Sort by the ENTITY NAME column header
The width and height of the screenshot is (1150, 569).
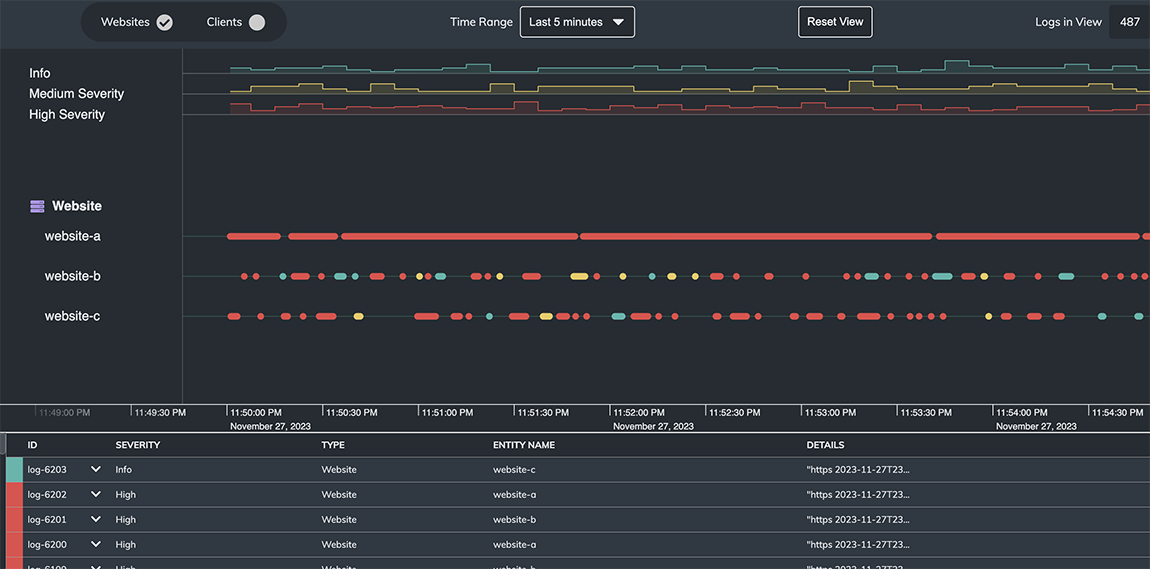coord(524,445)
